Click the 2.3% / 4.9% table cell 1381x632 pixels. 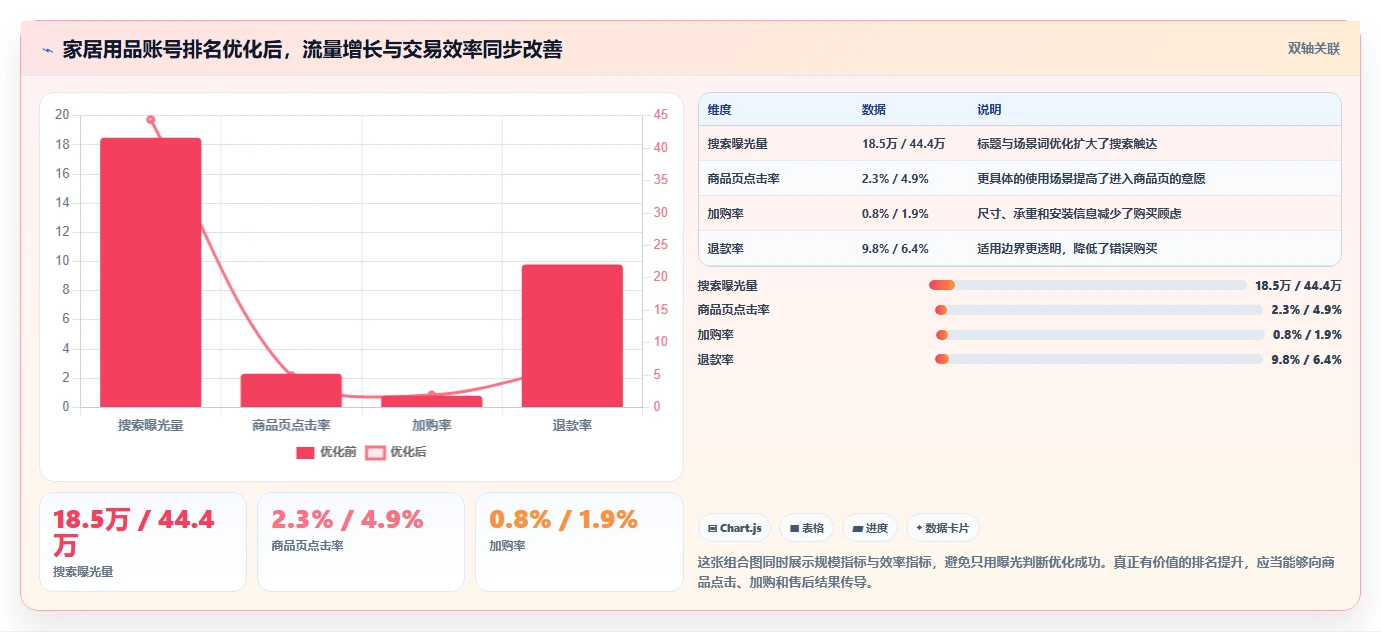click(x=895, y=179)
